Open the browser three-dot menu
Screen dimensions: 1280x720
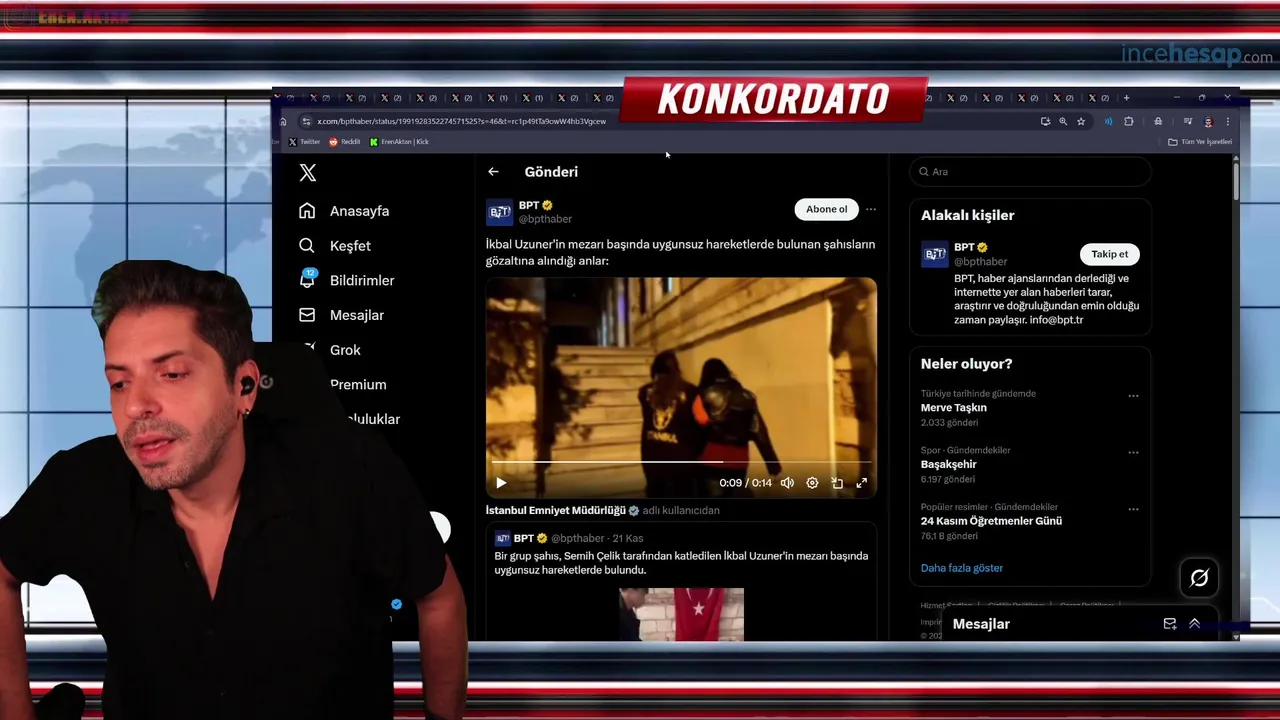[x=1228, y=121]
